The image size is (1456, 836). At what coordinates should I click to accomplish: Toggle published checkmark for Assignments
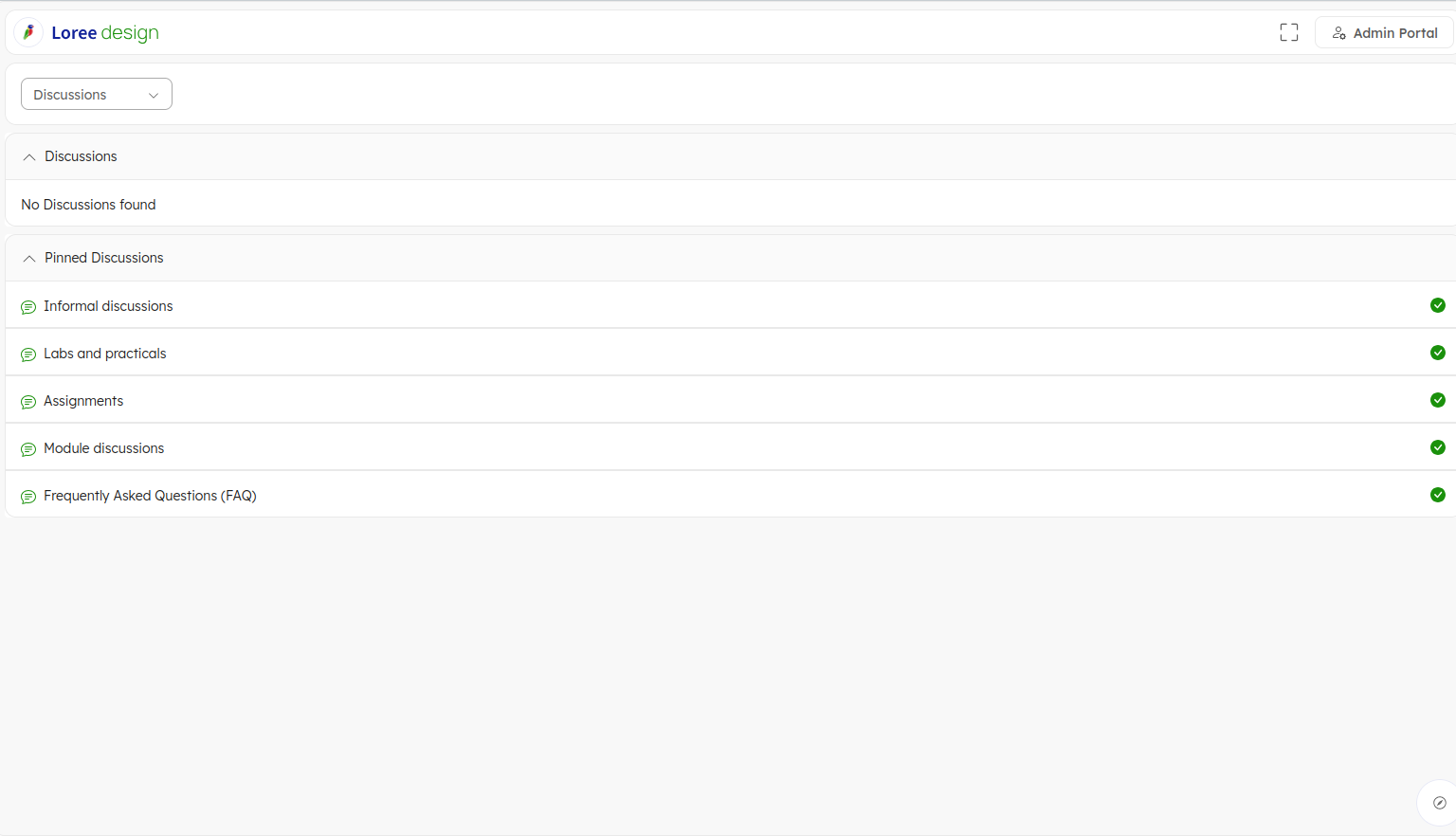(x=1437, y=400)
